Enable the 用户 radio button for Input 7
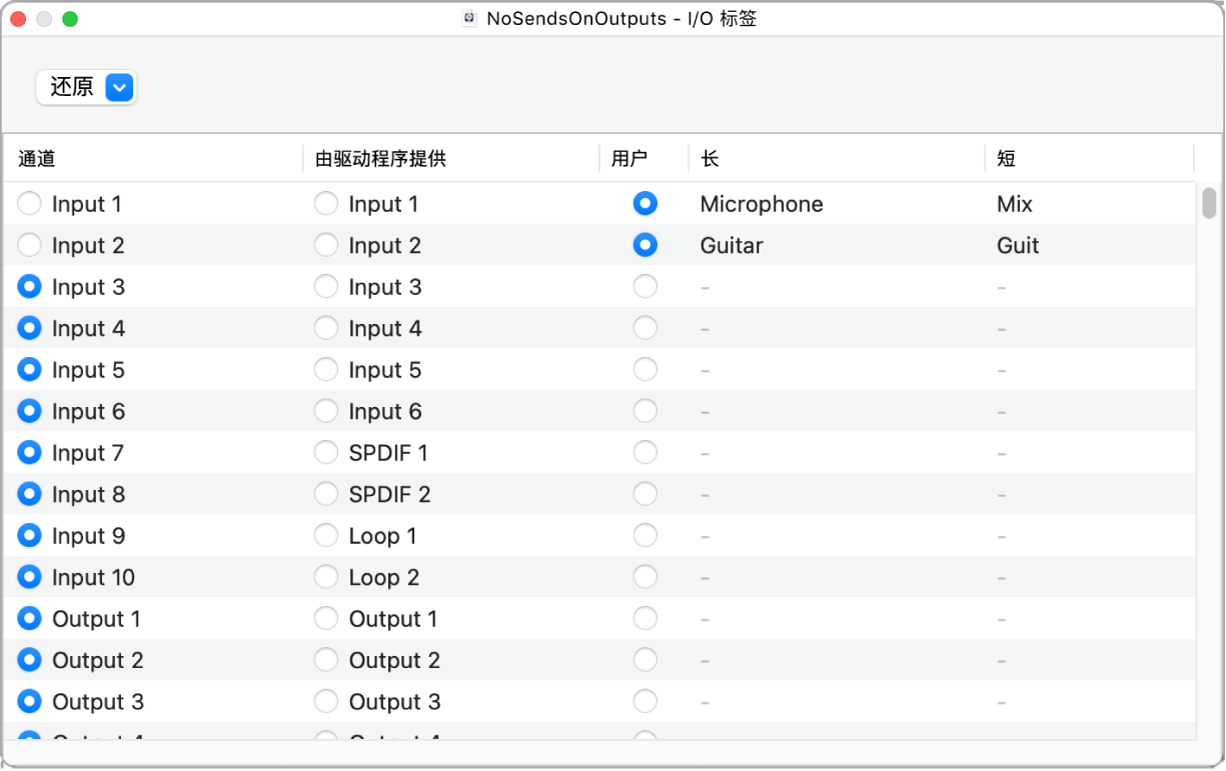Viewport: 1226px width, 771px height. click(x=645, y=452)
